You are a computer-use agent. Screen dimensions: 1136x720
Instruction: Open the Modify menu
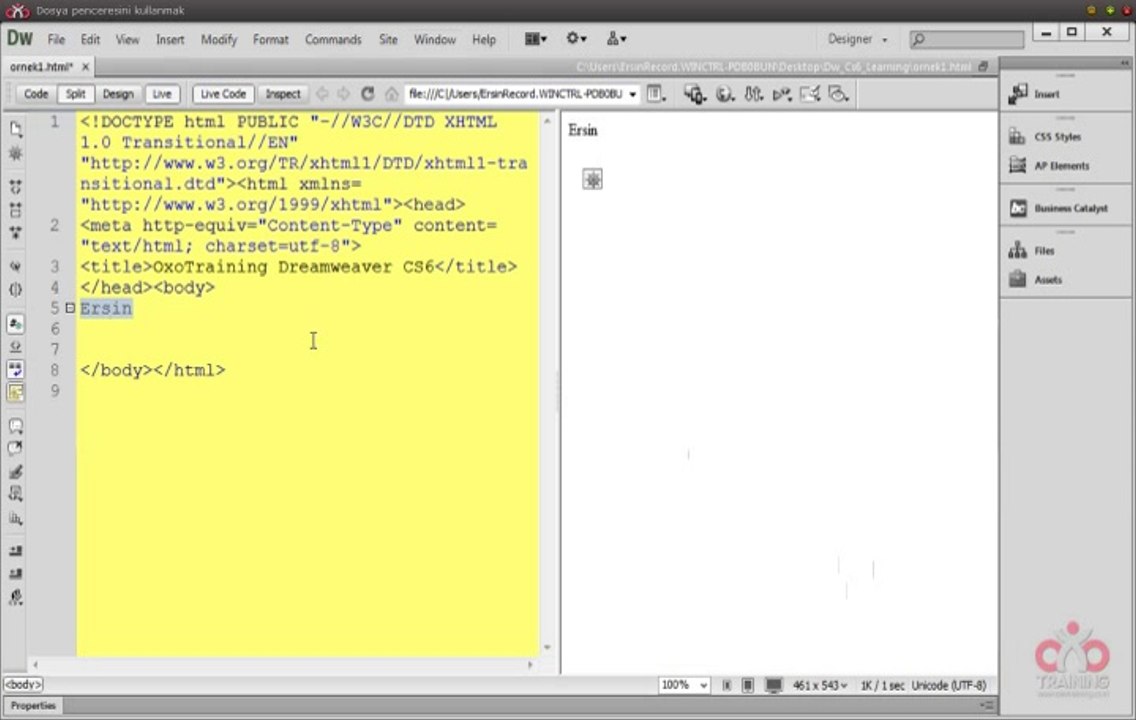(219, 40)
